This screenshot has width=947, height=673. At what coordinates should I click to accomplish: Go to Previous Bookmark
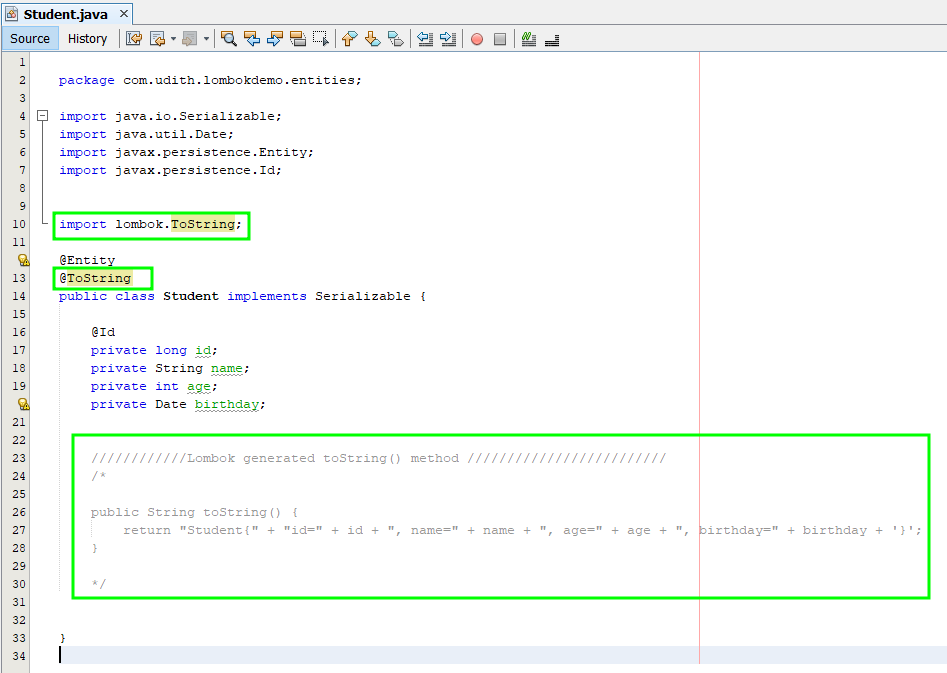coord(348,38)
